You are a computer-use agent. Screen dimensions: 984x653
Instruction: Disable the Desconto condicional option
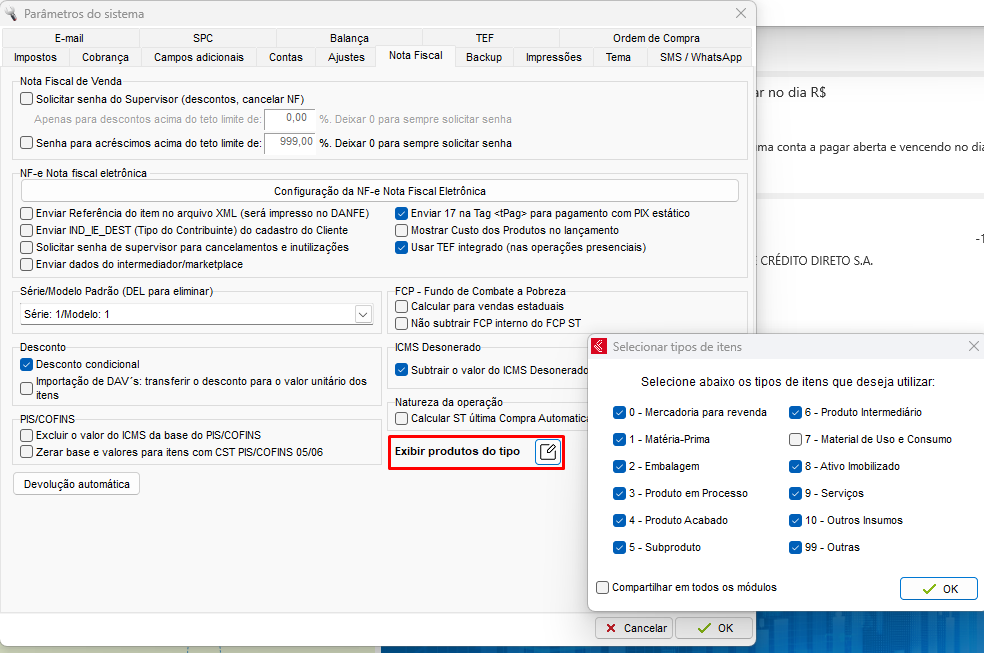pos(27,364)
